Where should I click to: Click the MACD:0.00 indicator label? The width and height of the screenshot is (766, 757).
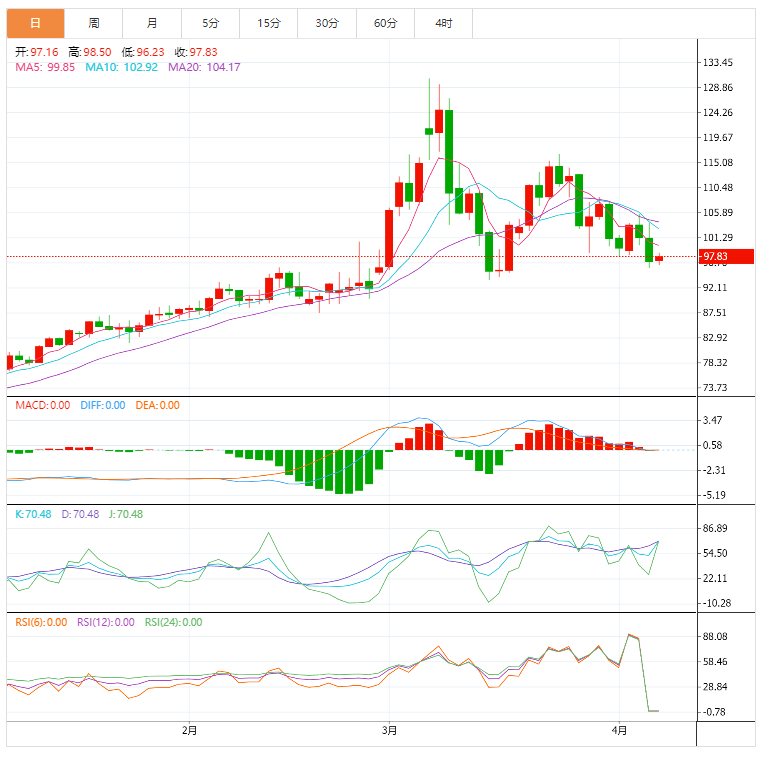[43, 405]
